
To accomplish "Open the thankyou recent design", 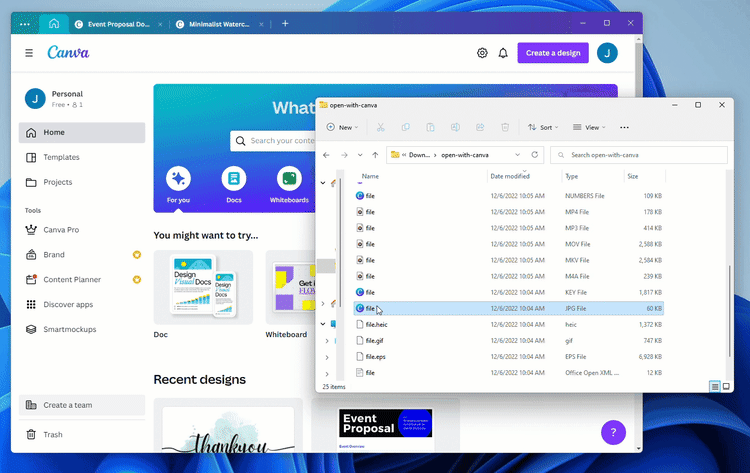I will (x=228, y=427).
